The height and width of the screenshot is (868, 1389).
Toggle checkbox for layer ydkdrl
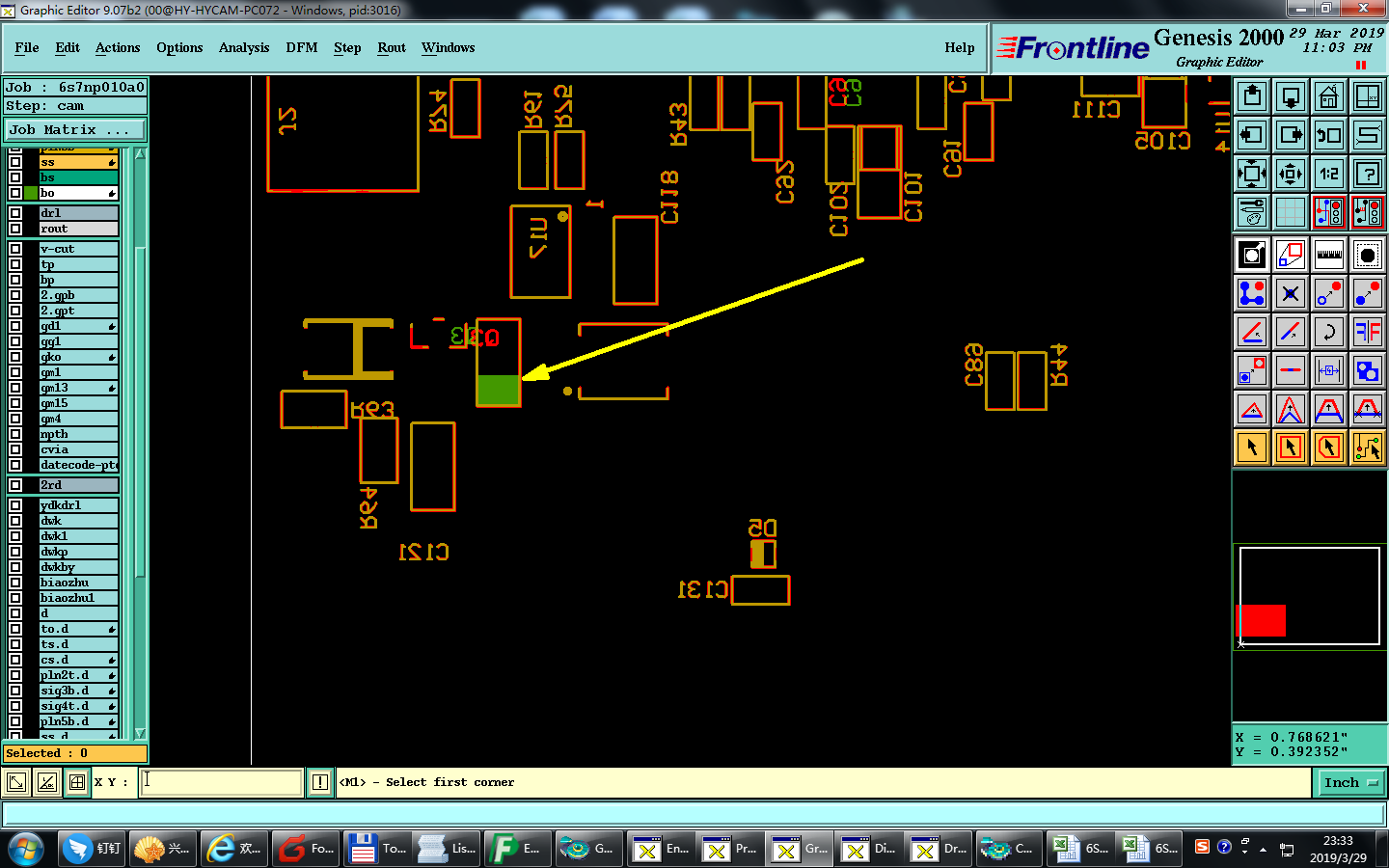[x=15, y=505]
